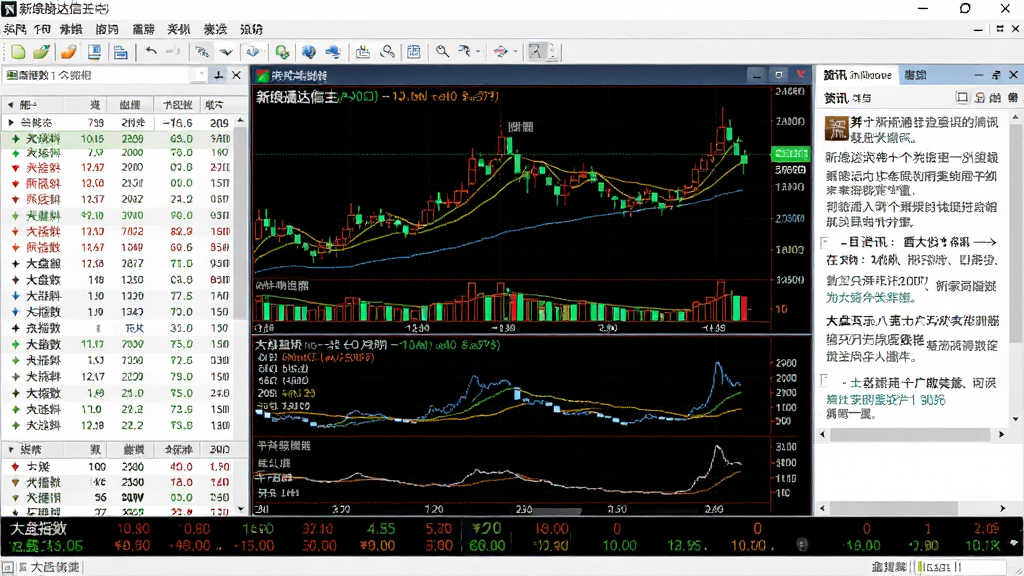Click the orange eraser-shaped toolbar icon

pos(68,52)
